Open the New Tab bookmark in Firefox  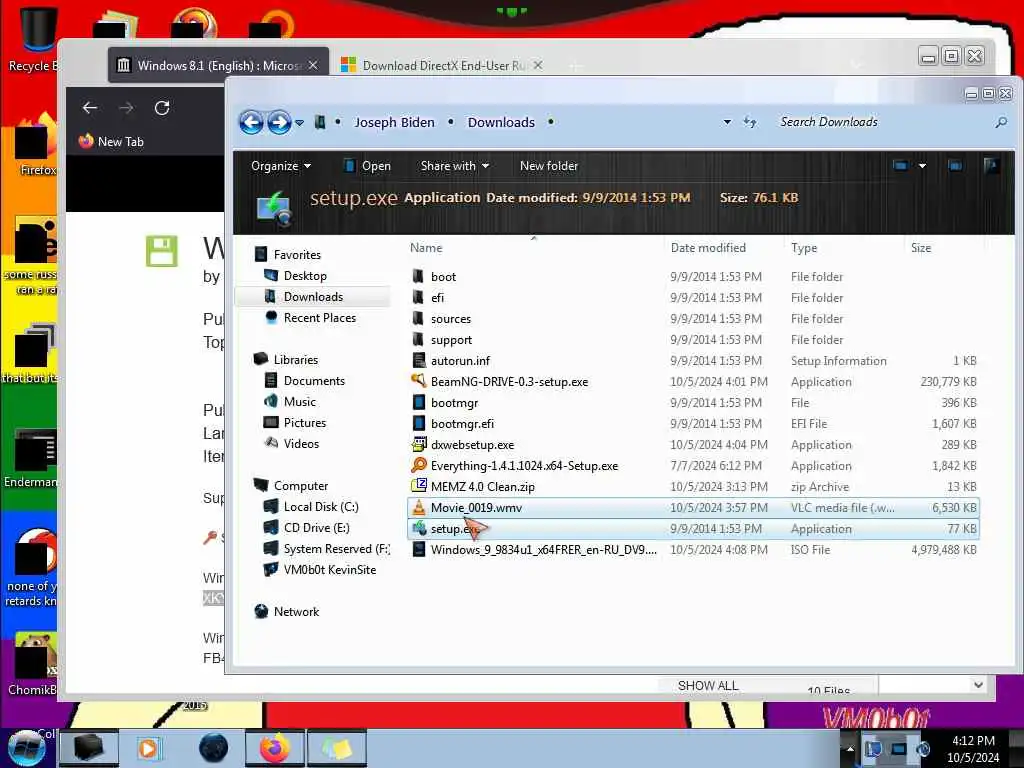111,142
